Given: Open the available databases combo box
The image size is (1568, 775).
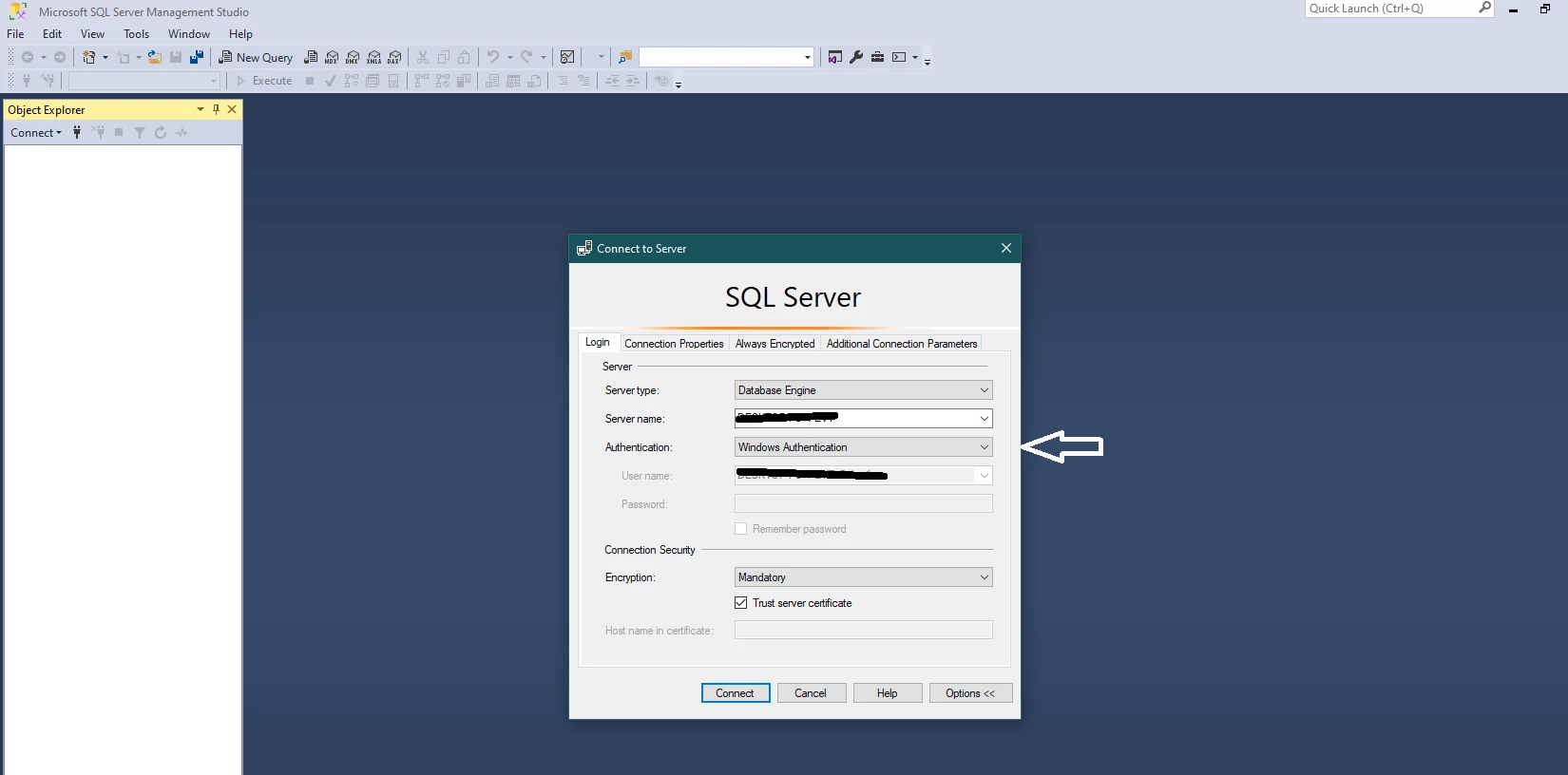Looking at the screenshot, I should [144, 81].
